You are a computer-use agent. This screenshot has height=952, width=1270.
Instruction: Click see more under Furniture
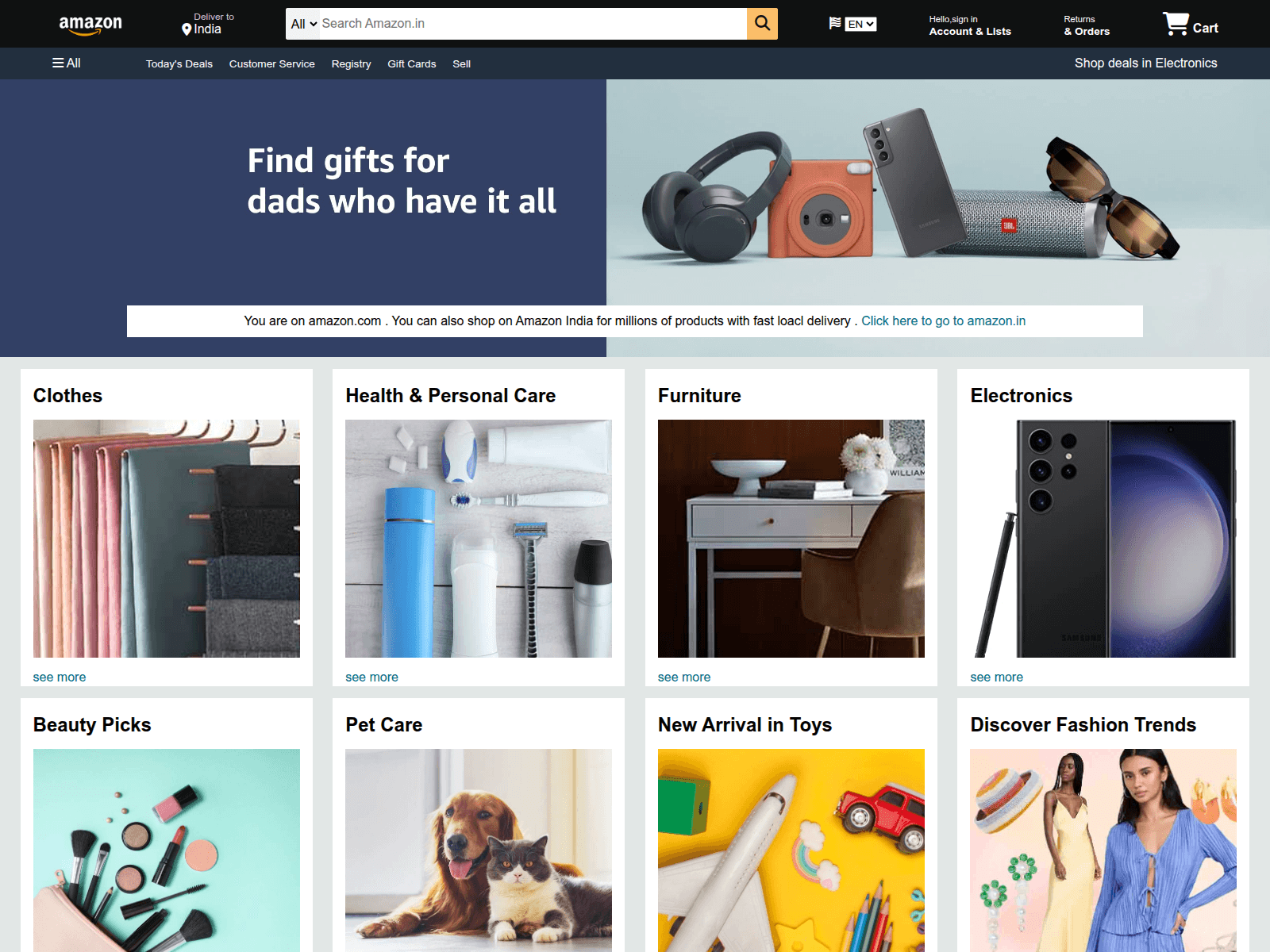click(684, 677)
